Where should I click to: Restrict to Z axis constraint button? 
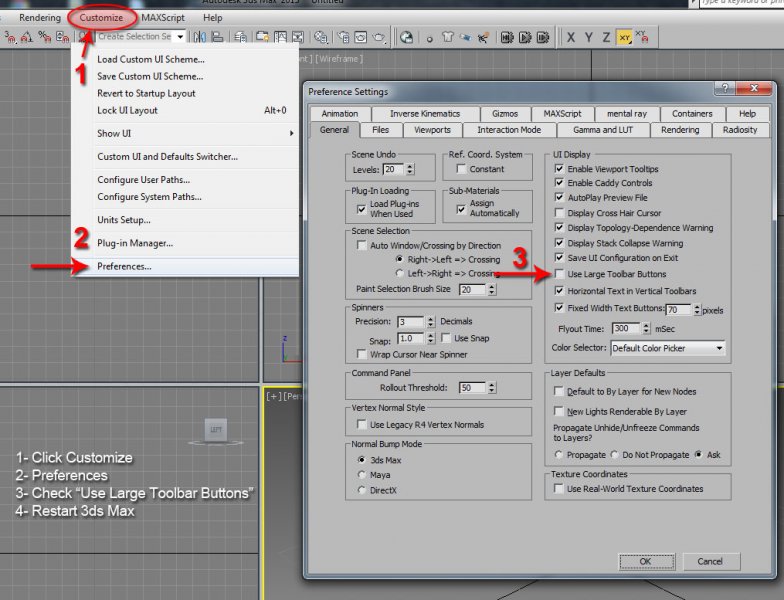[x=606, y=37]
